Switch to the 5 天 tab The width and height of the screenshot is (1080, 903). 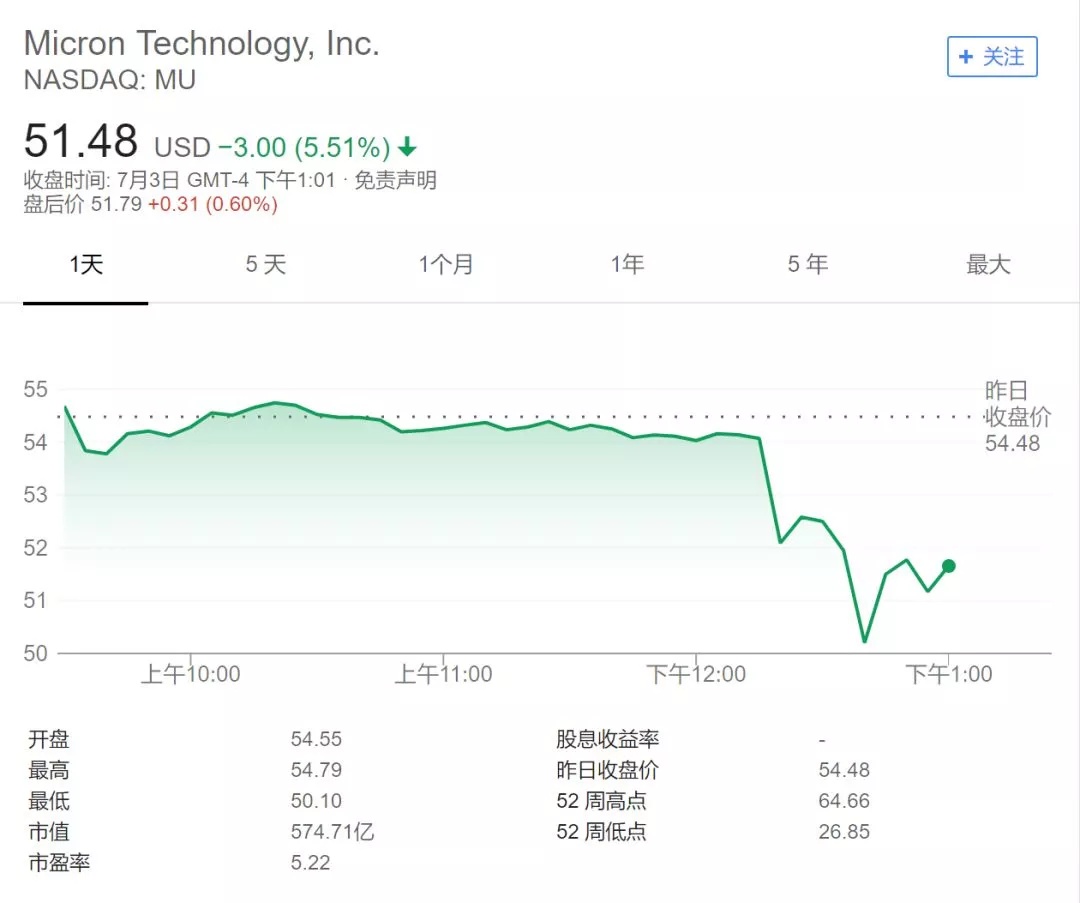coord(266,264)
